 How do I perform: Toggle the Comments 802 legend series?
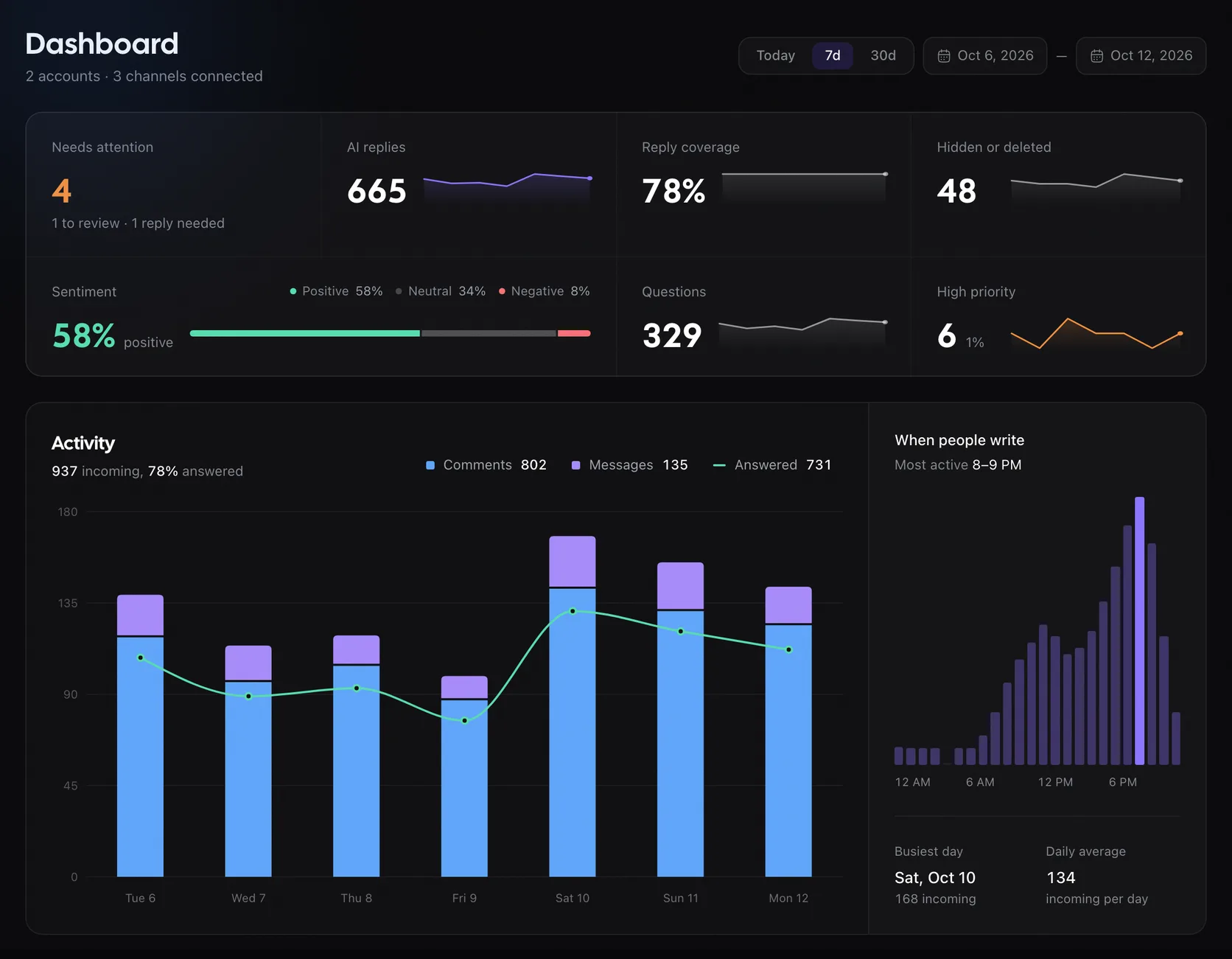point(486,465)
